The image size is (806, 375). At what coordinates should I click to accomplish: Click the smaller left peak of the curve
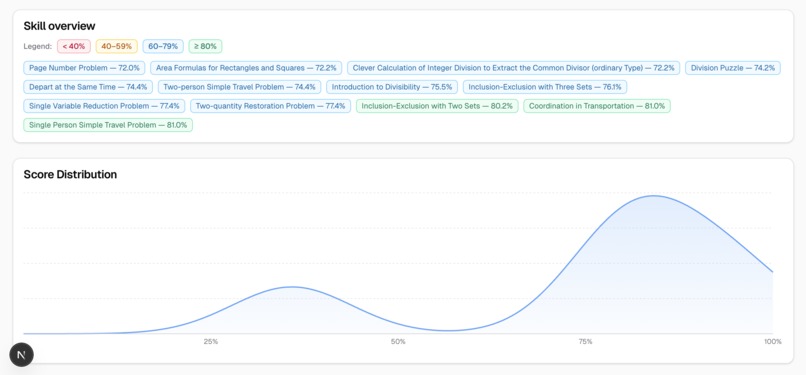pyautogui.click(x=292, y=287)
